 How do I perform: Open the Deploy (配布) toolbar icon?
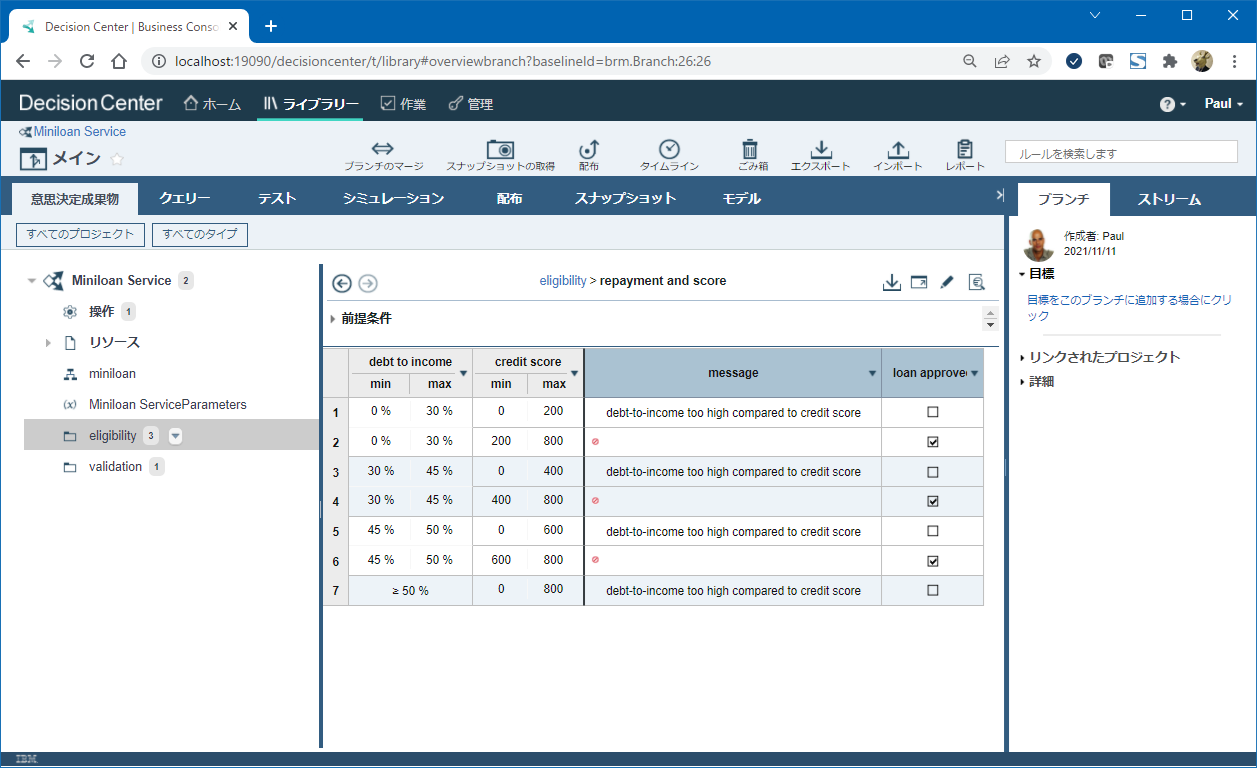589,149
